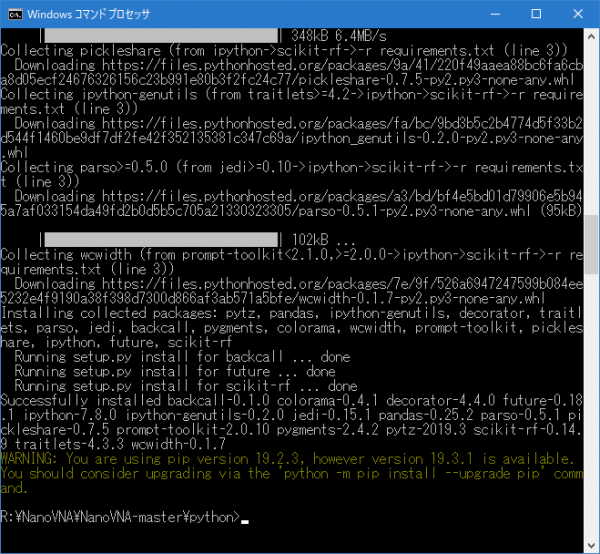600x554 pixels.
Task: Click the parso-0.5.1-py2.py3-none-any.whl (95kB) text
Action: pyautogui.click(x=440, y=211)
